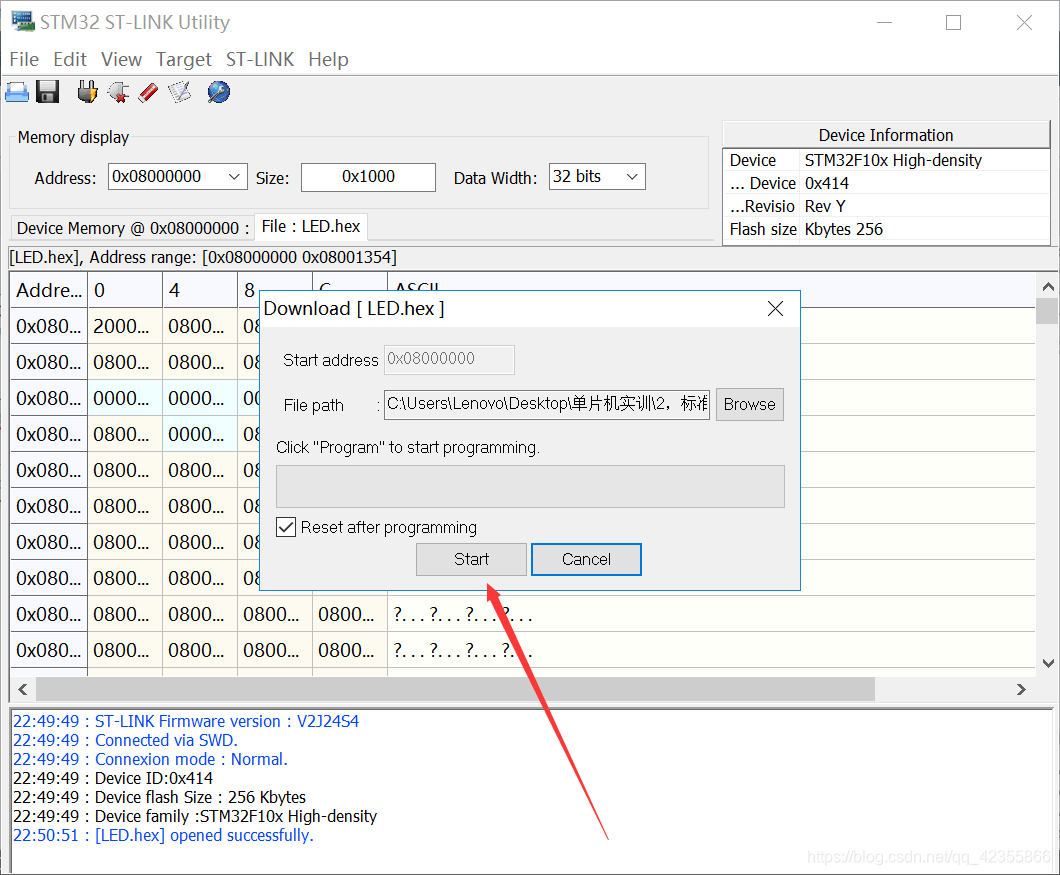The image size is (1060, 875).
Task: Click the Full chip erase eraser icon
Action: click(x=148, y=92)
